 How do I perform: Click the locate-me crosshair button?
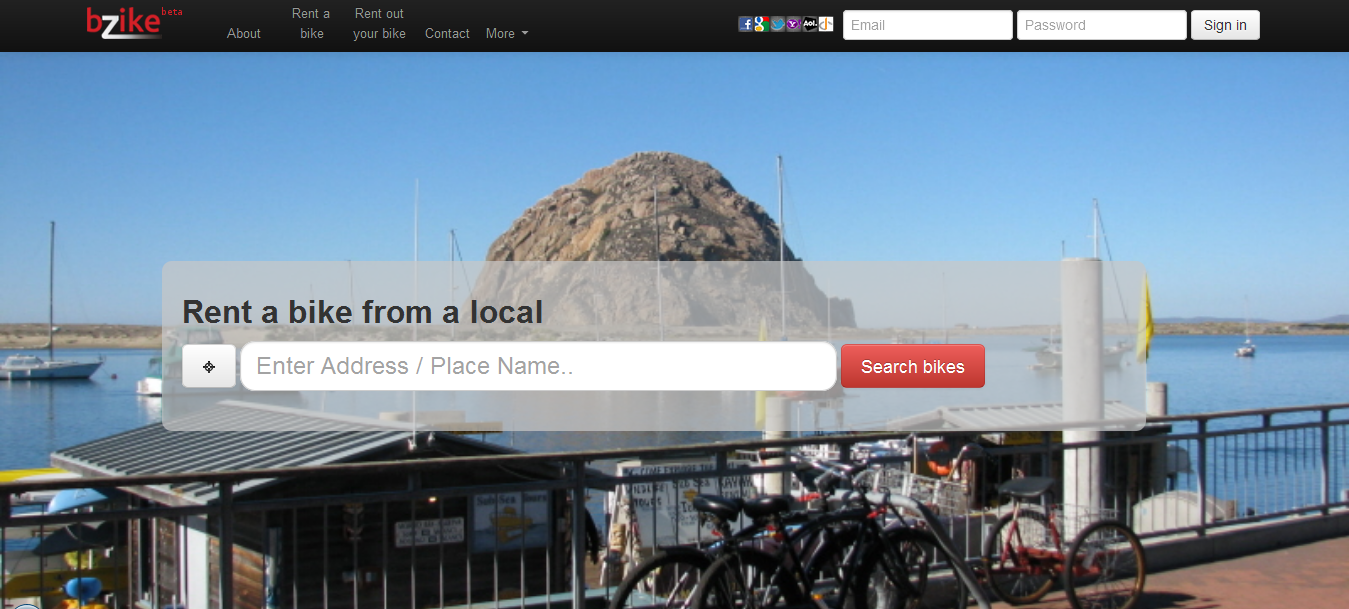tap(209, 366)
